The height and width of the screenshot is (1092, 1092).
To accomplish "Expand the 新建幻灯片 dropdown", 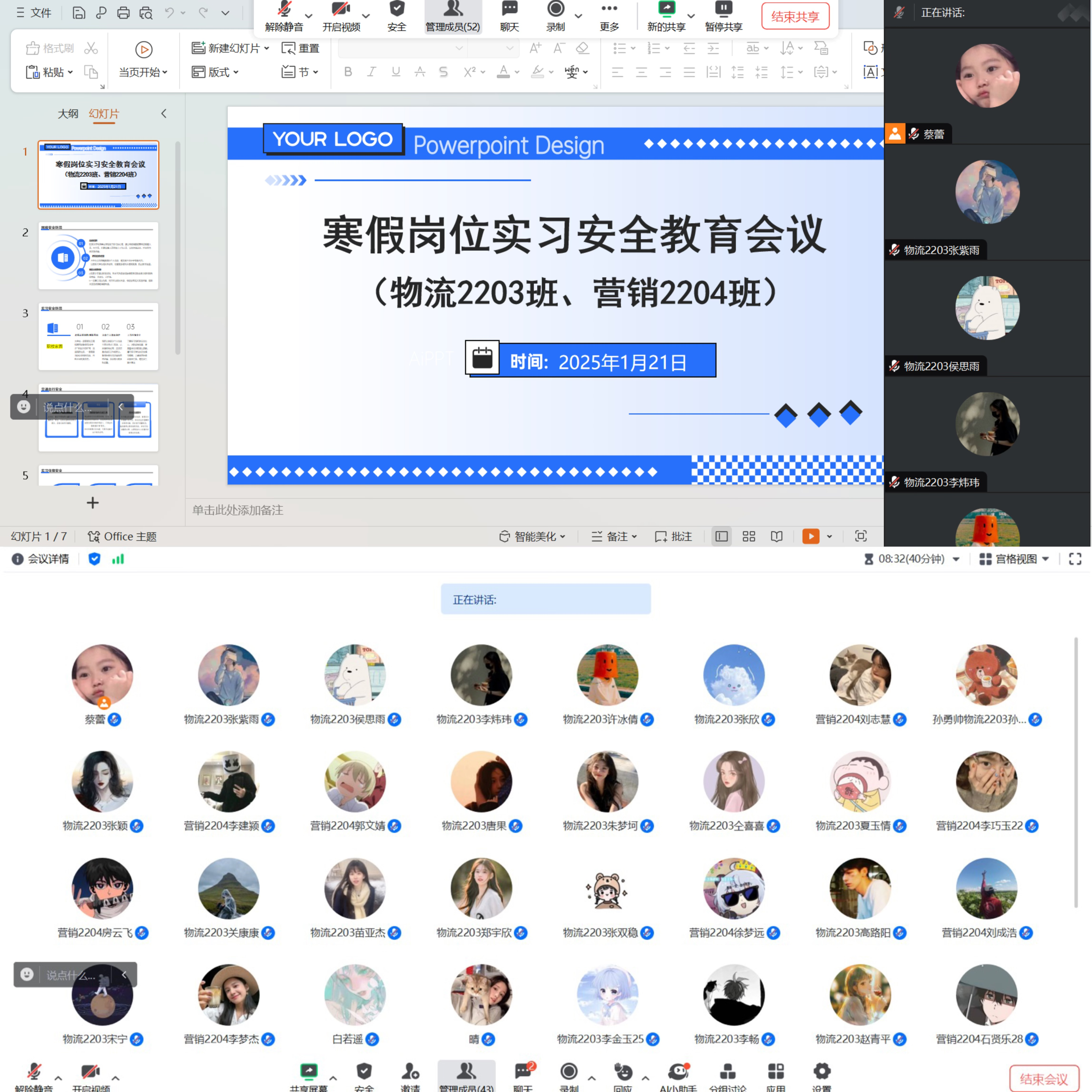I will click(x=267, y=49).
